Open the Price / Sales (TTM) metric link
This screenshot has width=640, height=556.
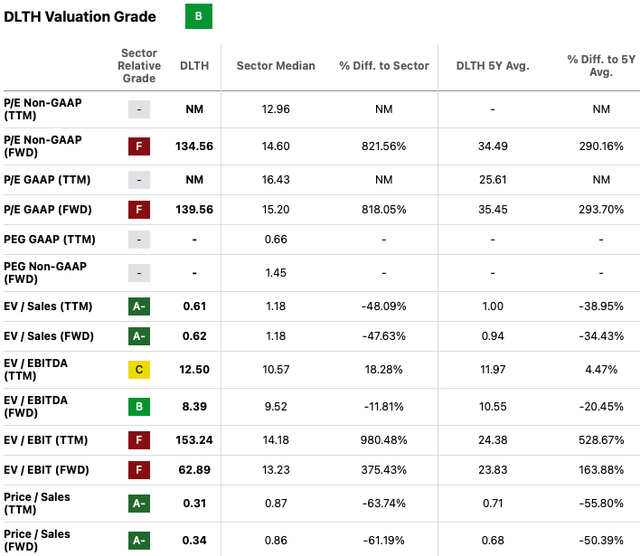pos(38,503)
